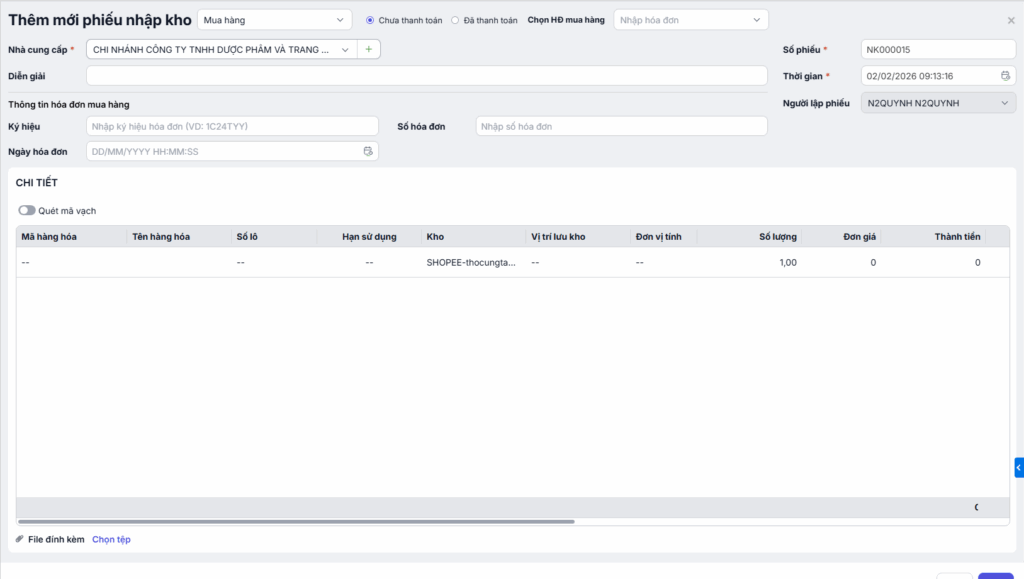The width and height of the screenshot is (1024, 579).
Task: Expand the Nhà cung cấp supplier dropdown
Action: pyautogui.click(x=345, y=49)
